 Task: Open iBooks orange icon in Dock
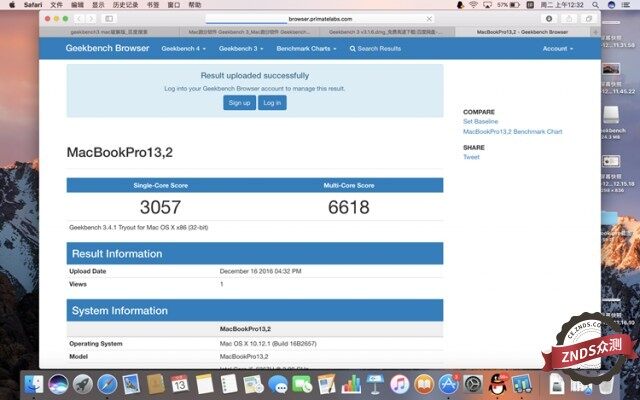tap(424, 384)
